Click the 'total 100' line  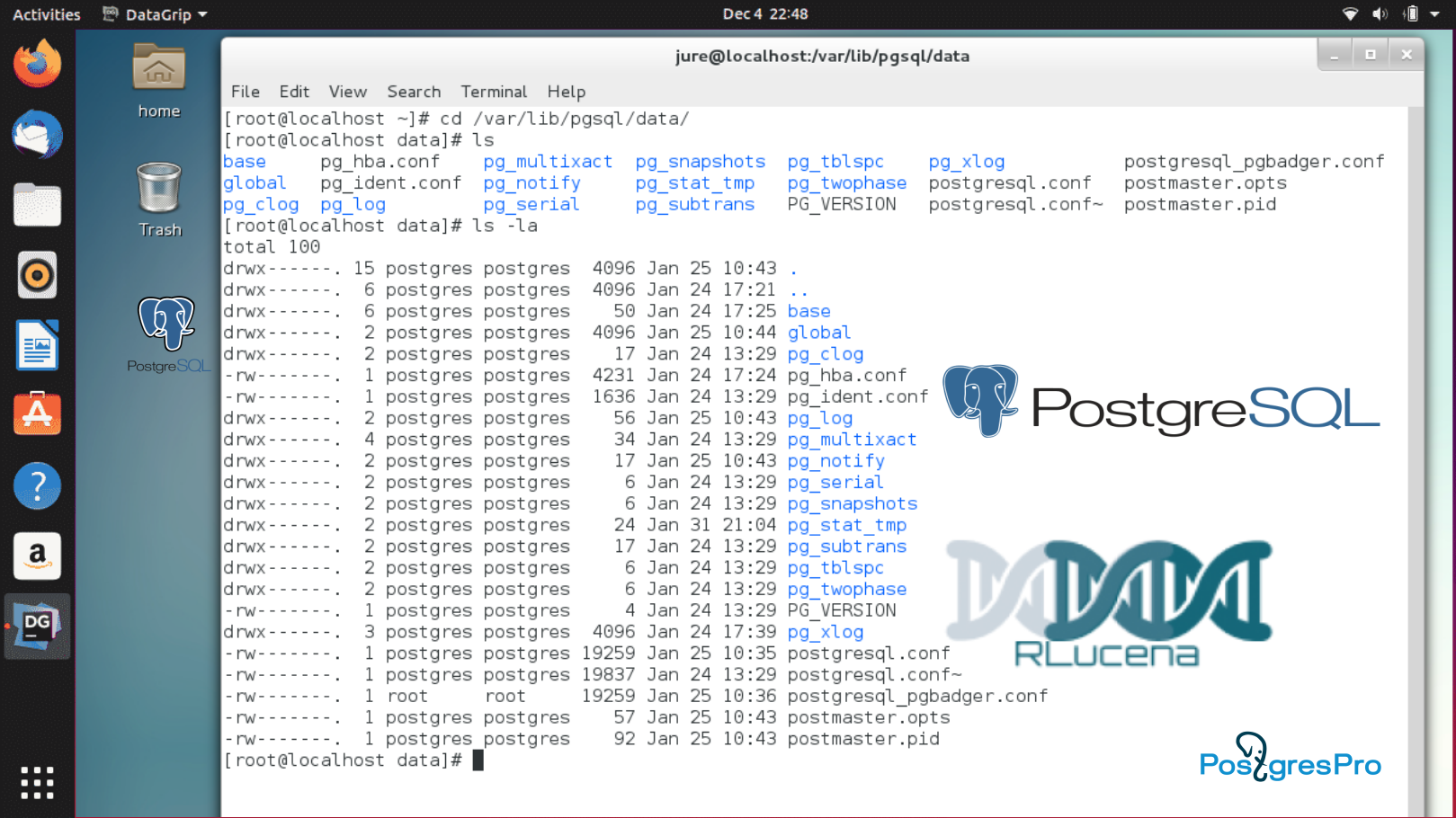click(x=272, y=246)
